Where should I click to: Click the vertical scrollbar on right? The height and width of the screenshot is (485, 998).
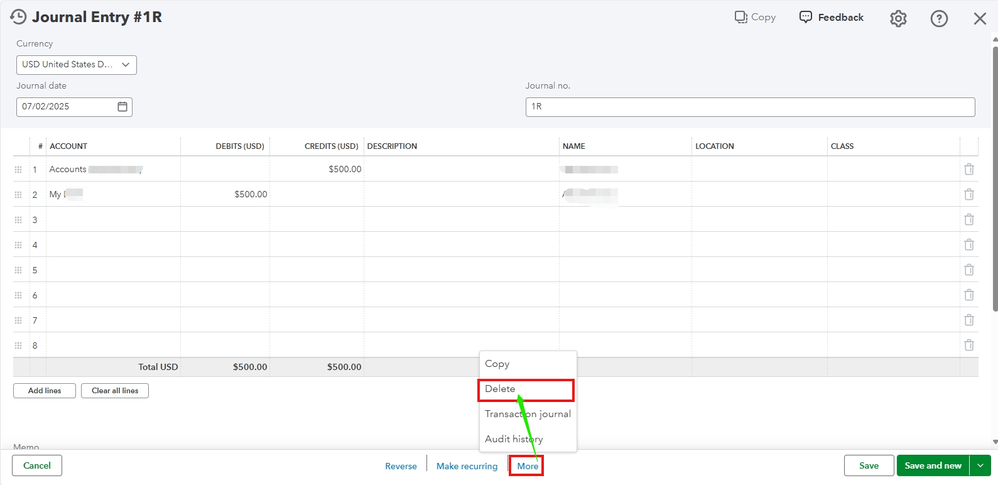pyautogui.click(x=994, y=178)
